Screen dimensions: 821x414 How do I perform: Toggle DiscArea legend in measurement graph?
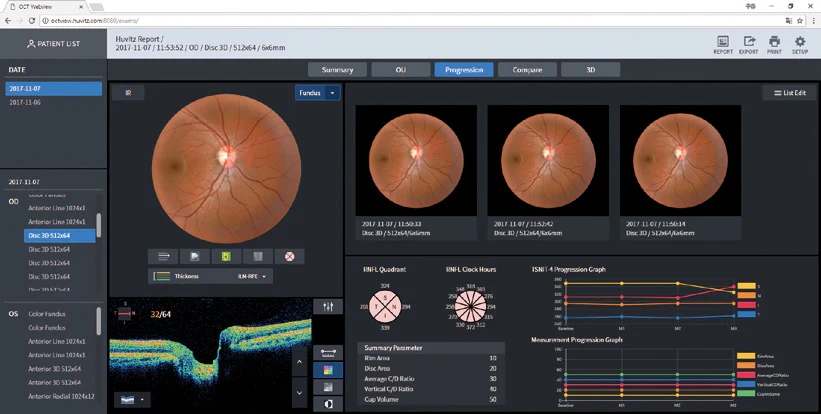coord(756,365)
